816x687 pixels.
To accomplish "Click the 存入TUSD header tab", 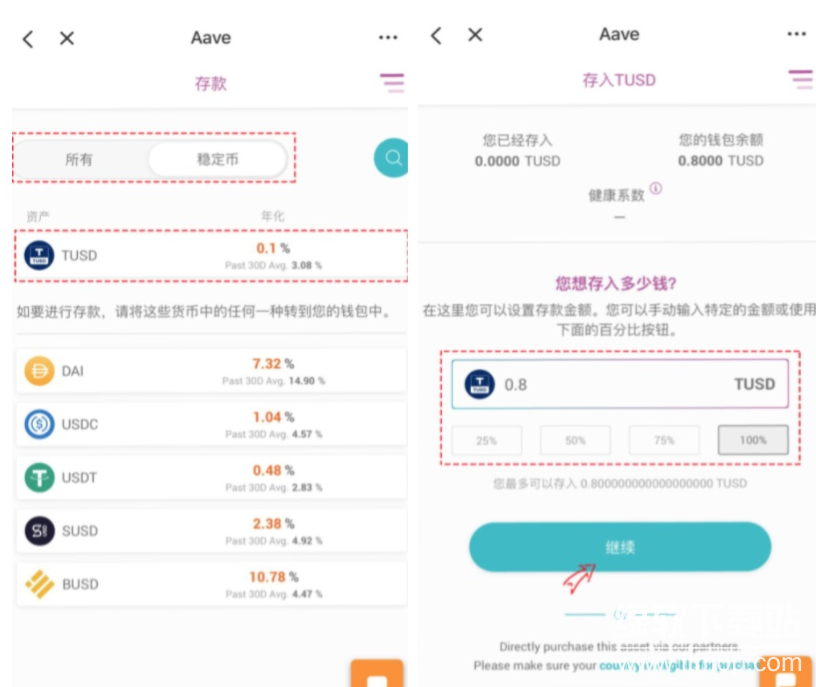I will coord(619,80).
